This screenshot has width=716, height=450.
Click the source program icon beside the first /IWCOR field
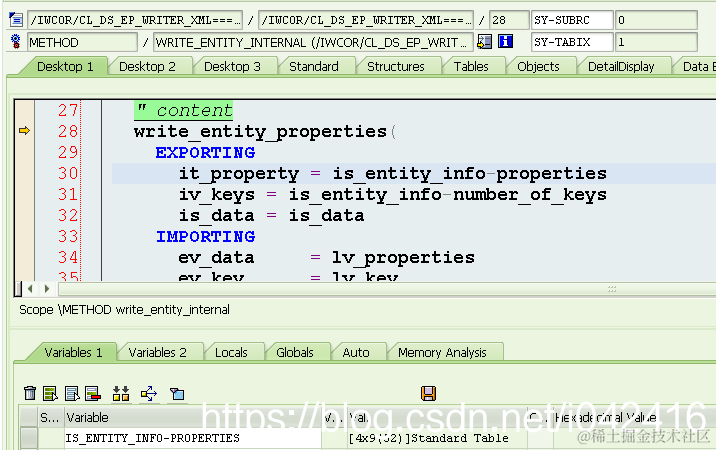click(x=16, y=20)
